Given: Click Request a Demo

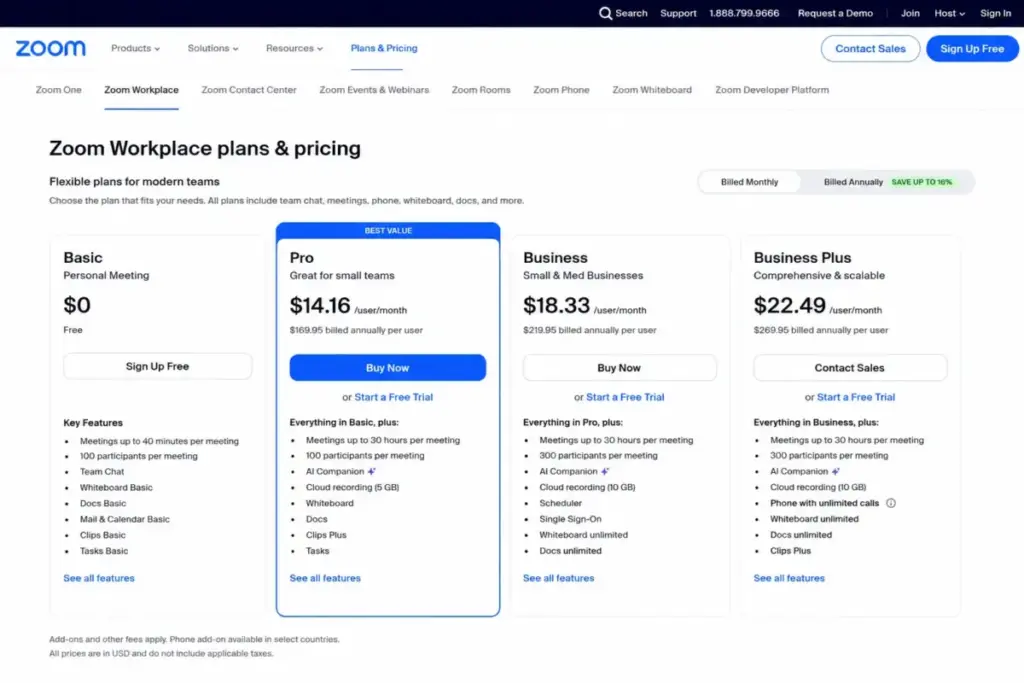Looking at the screenshot, I should [835, 13].
